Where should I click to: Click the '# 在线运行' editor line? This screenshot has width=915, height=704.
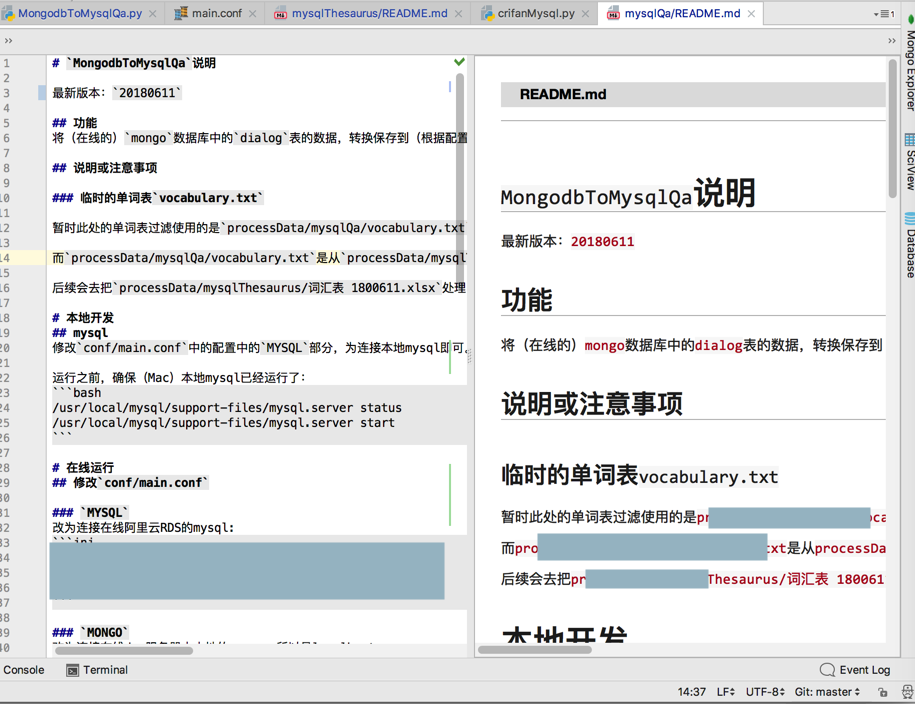(x=83, y=468)
